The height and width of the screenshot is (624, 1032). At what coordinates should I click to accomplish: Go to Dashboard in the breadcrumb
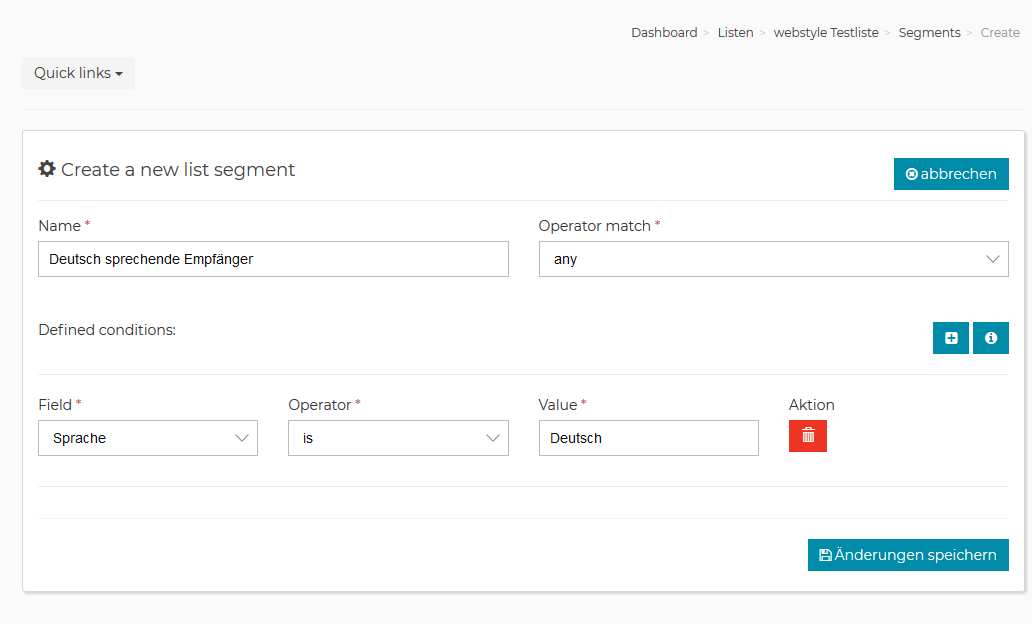point(664,33)
